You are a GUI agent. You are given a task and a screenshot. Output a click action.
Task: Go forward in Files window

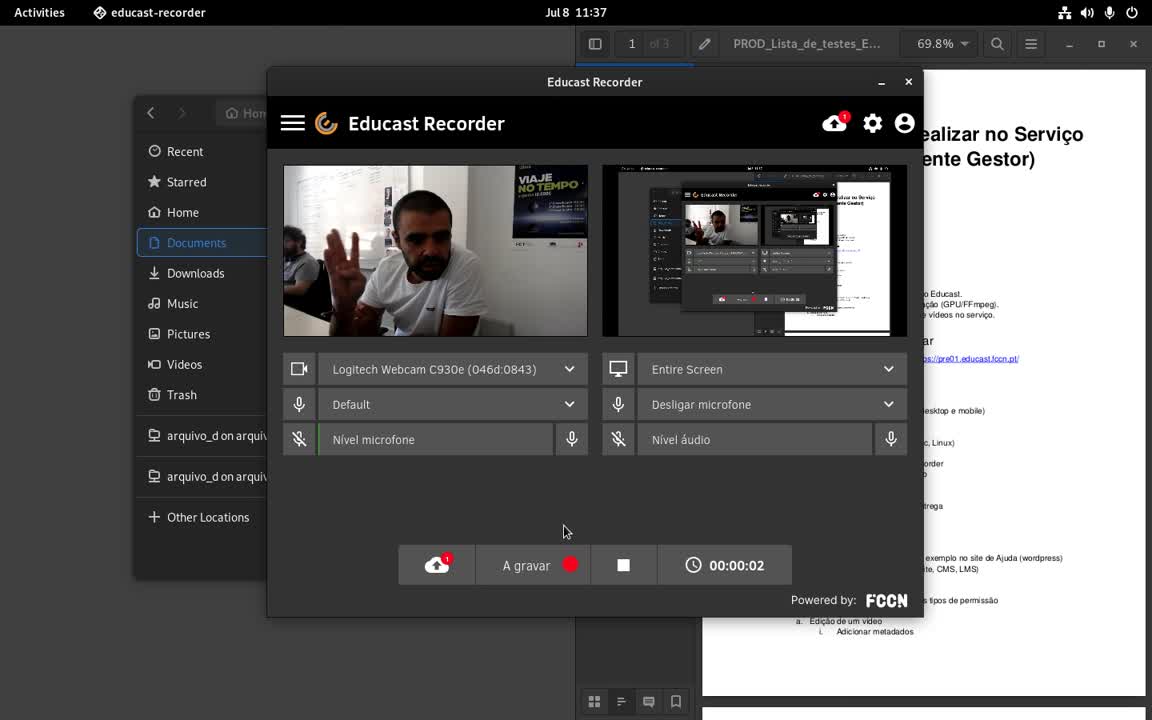pos(181,112)
